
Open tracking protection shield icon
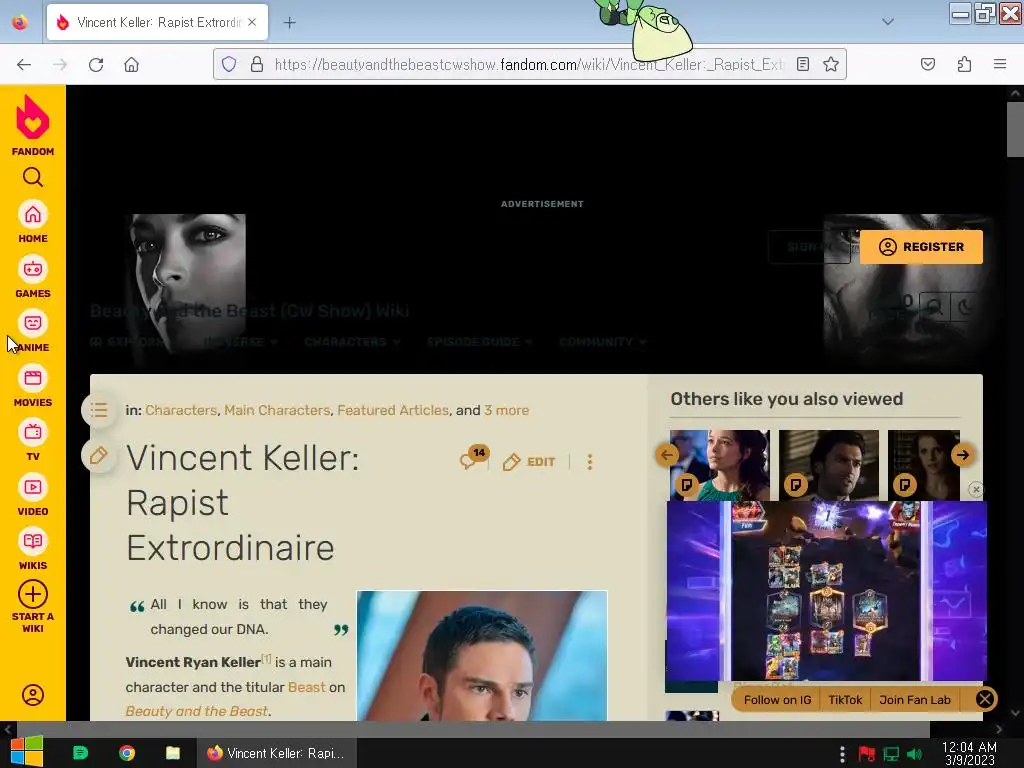[229, 64]
